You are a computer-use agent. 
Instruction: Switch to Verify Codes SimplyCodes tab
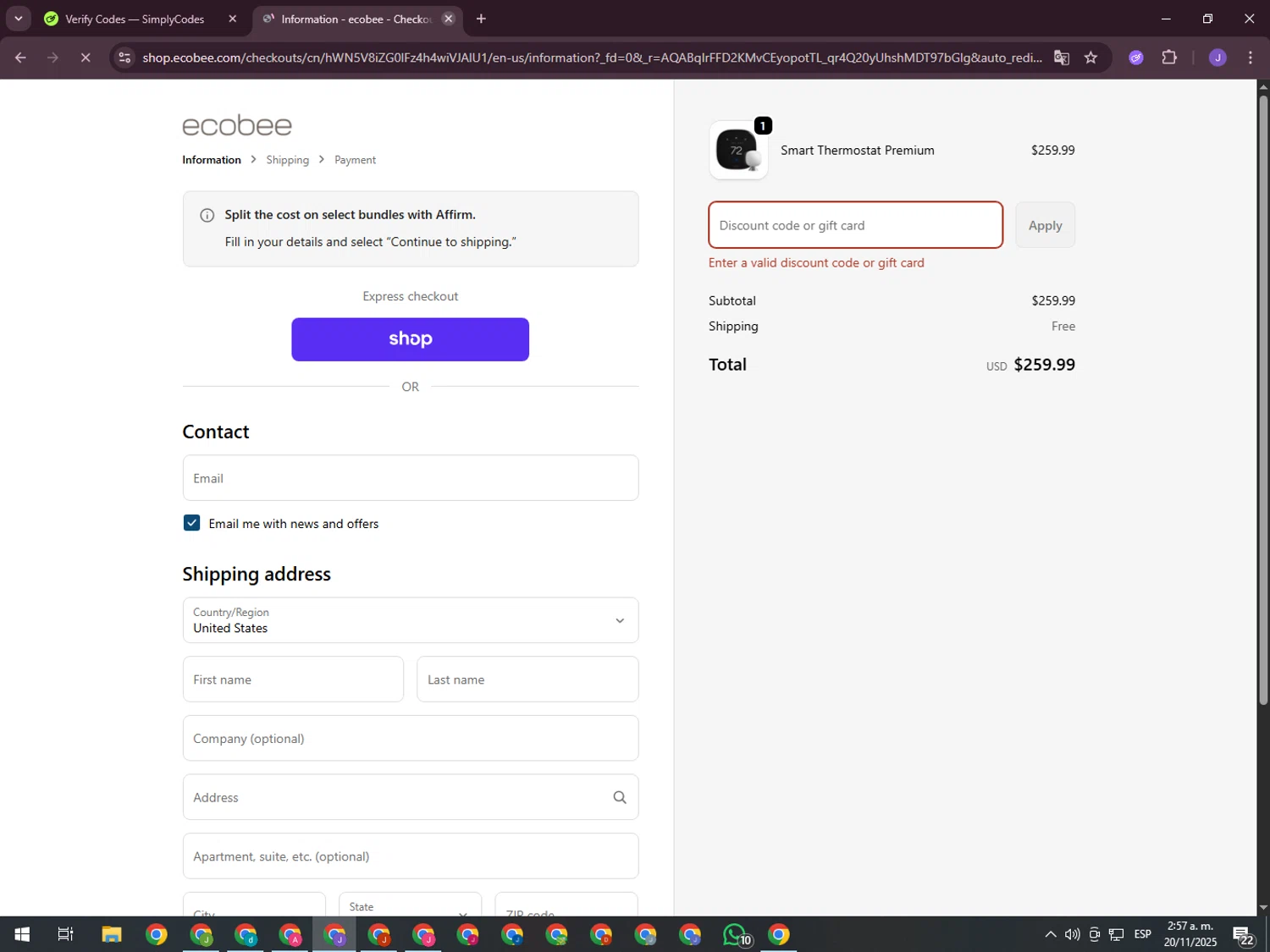[135, 19]
